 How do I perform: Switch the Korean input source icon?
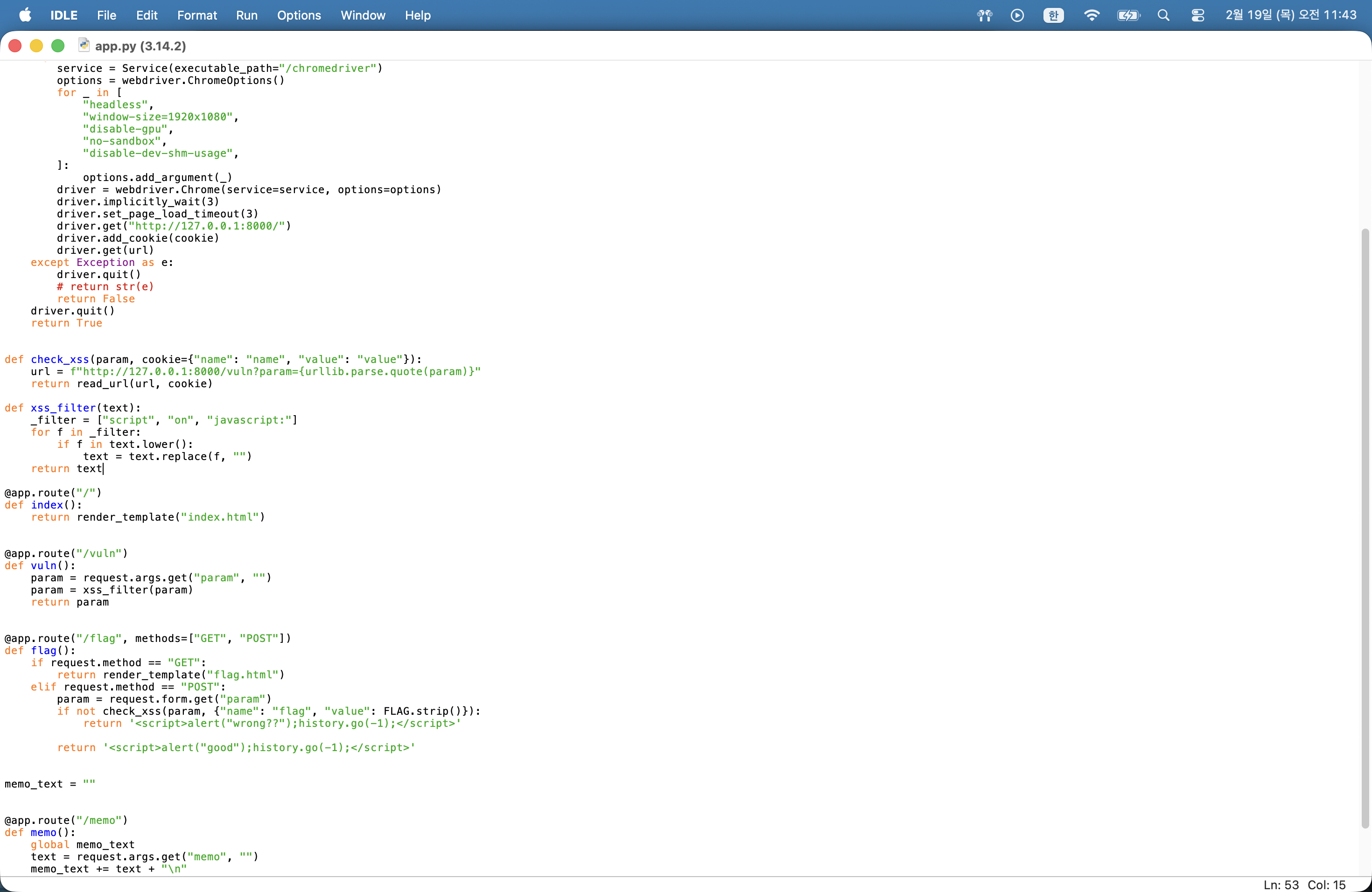tap(1053, 15)
